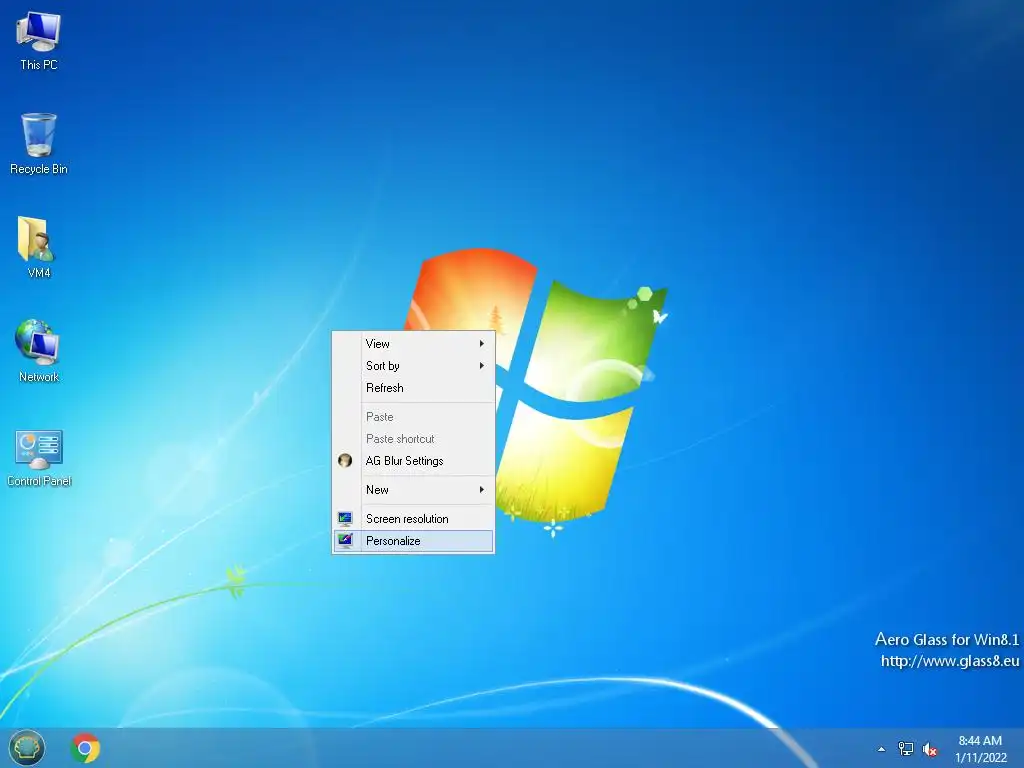
Task: Open the network status tray icon
Action: (x=906, y=749)
